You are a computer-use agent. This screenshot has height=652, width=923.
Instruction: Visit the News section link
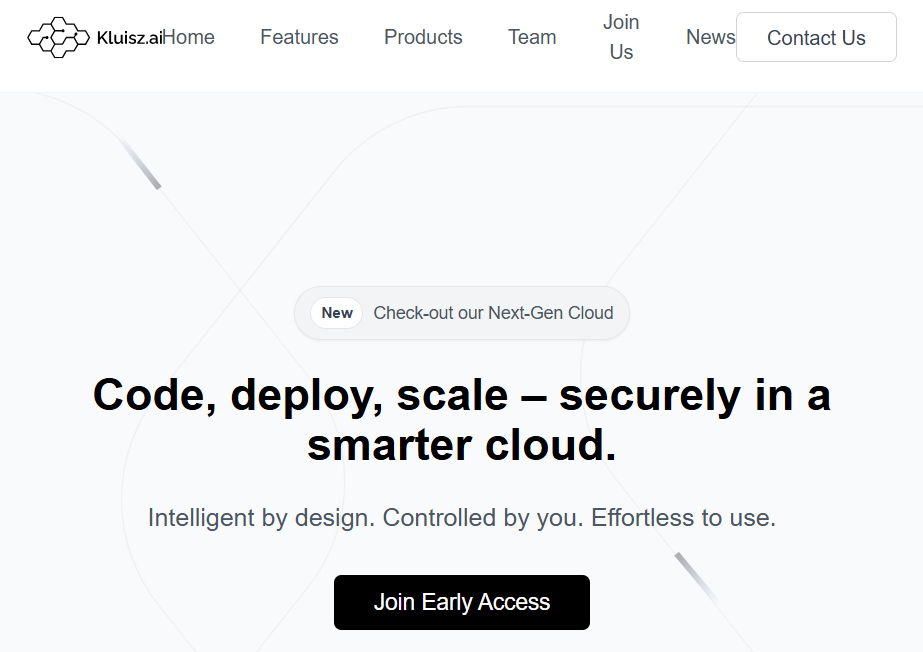pos(710,37)
